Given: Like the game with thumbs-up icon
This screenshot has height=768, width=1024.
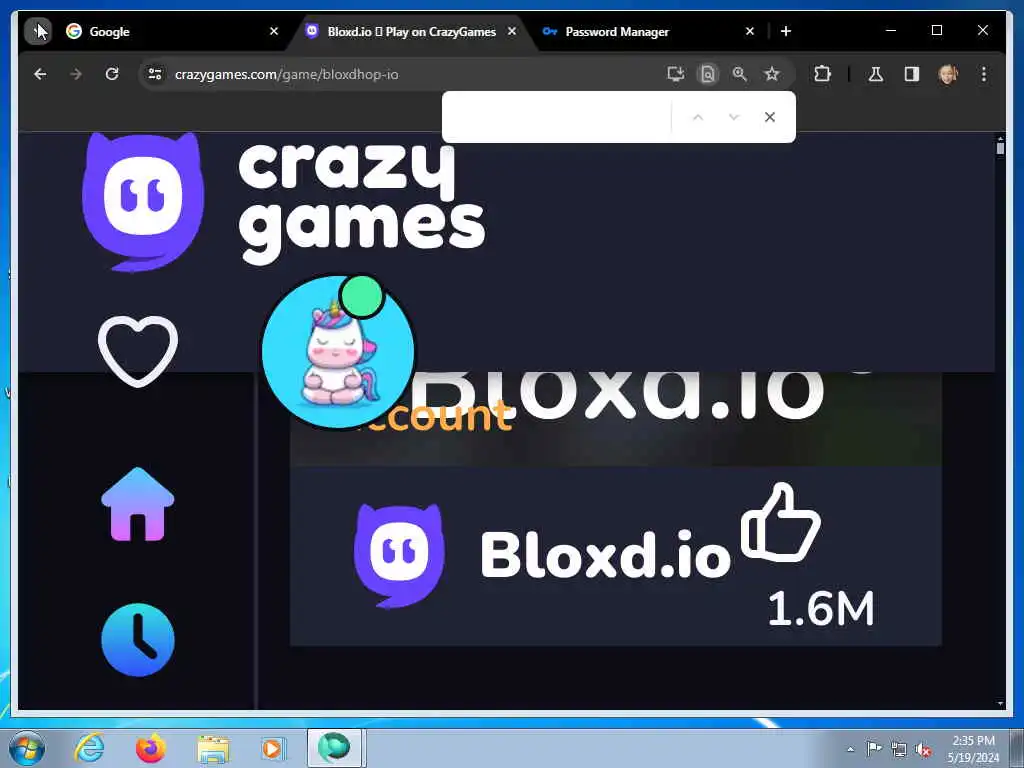Looking at the screenshot, I should pos(780,522).
